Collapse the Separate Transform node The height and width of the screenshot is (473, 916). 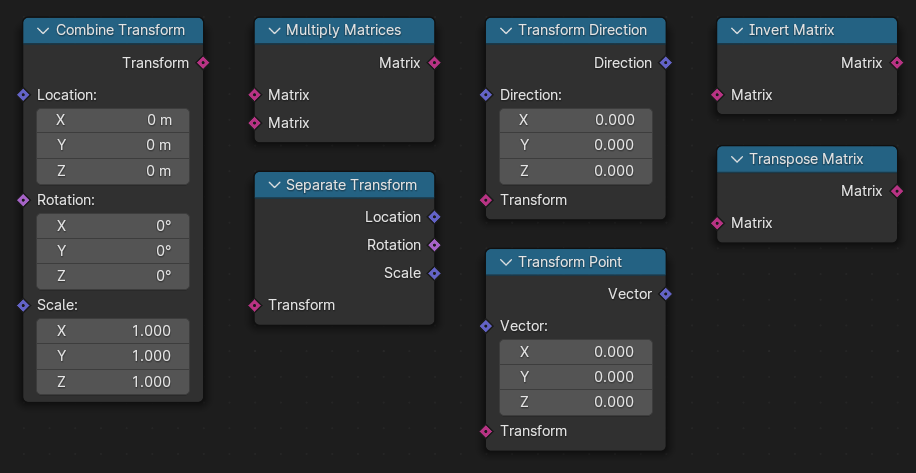[274, 185]
